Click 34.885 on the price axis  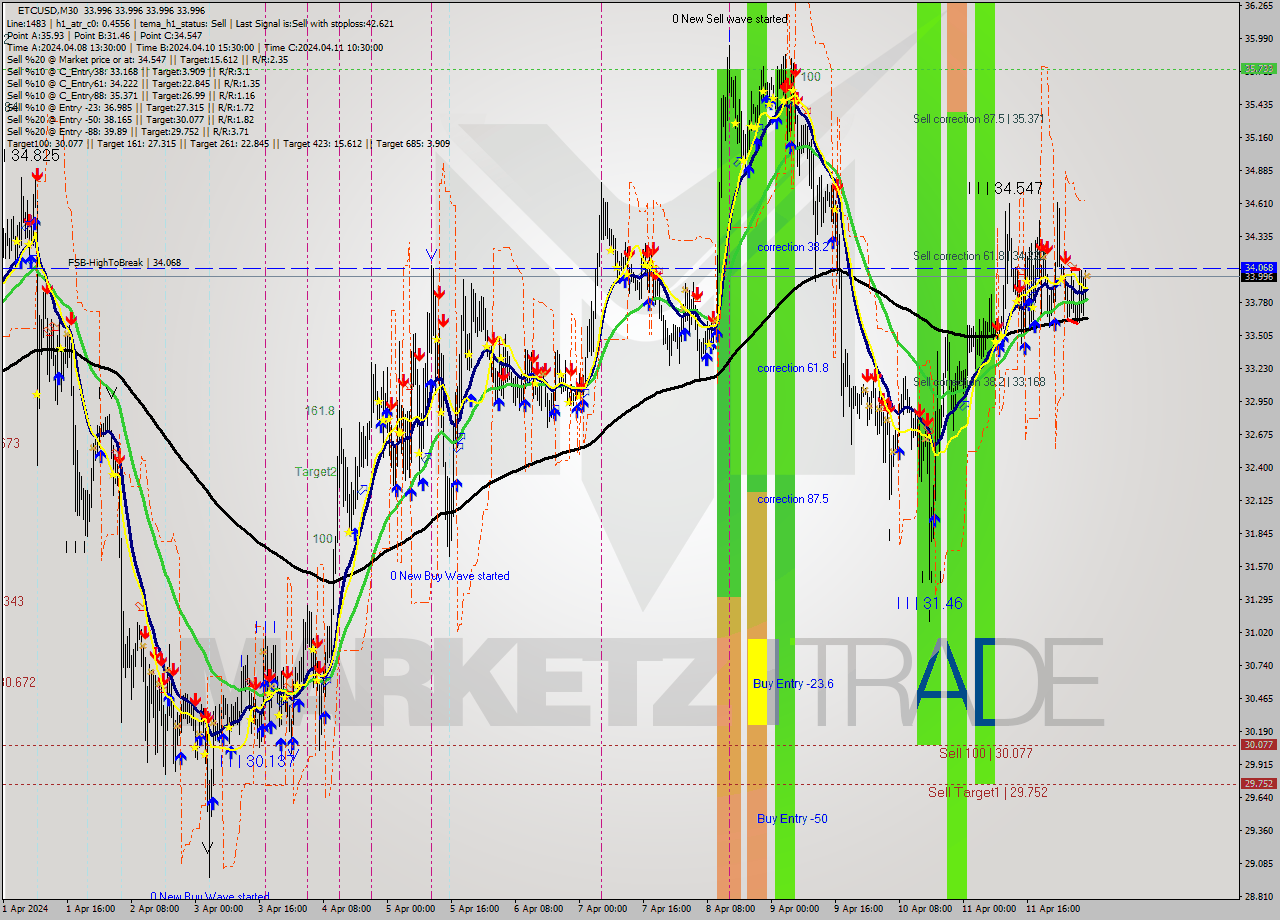(x=1258, y=171)
